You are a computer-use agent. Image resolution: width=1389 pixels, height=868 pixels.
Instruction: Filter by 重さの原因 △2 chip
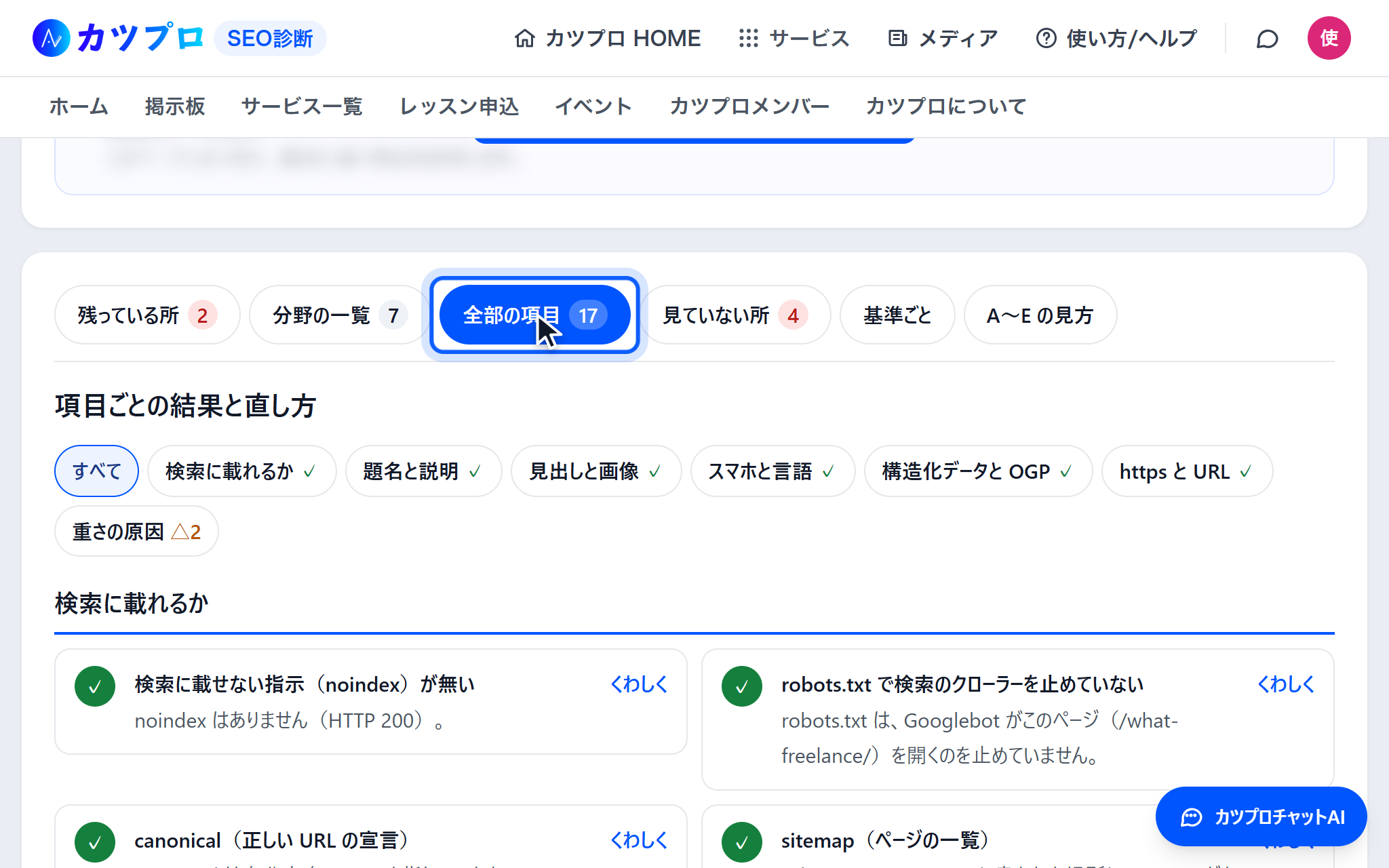click(136, 532)
